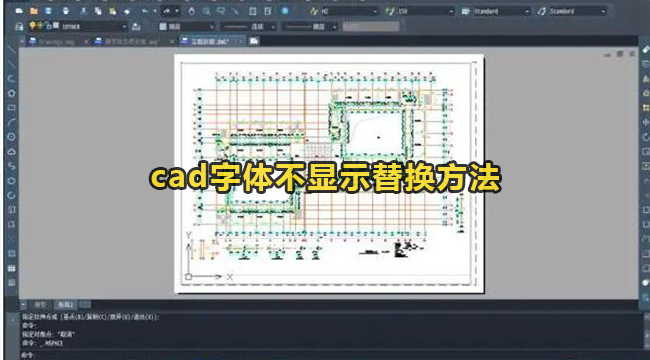Select the Rectangle draw tool

click(12, 107)
